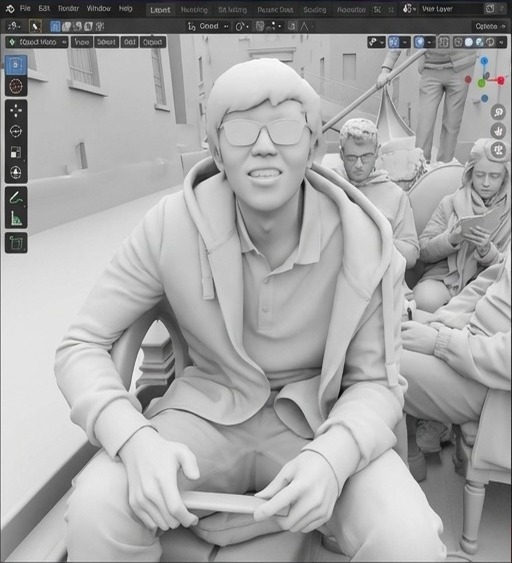Open the Help menu
Viewport: 512px width, 563px height.
pyautogui.click(x=125, y=8)
